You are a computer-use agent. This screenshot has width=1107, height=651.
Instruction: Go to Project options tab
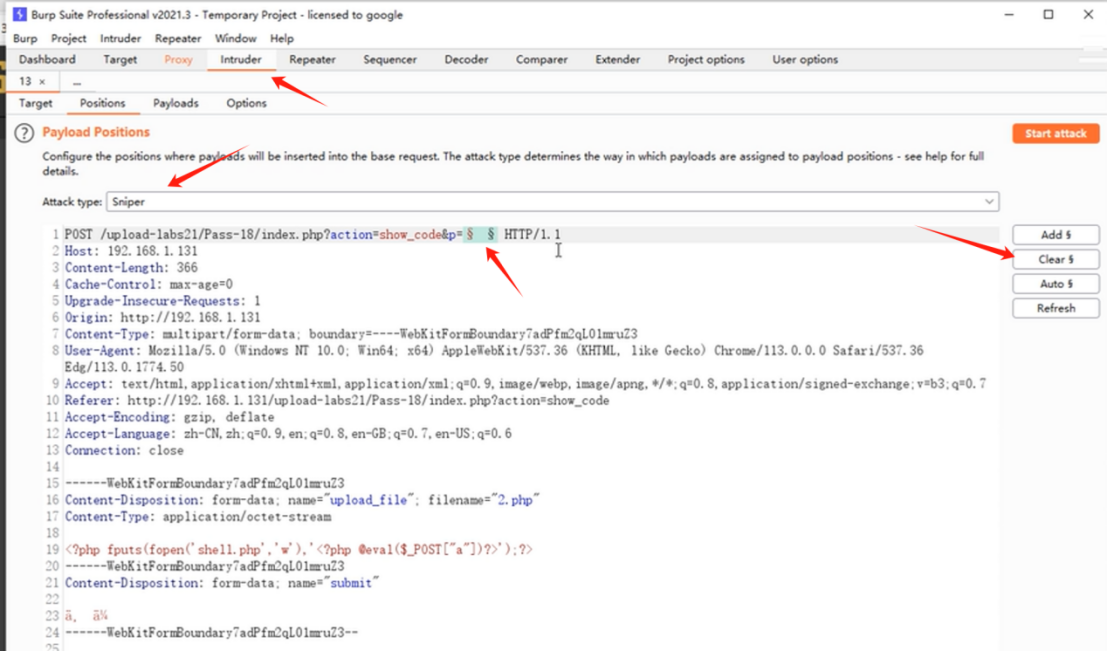click(706, 59)
